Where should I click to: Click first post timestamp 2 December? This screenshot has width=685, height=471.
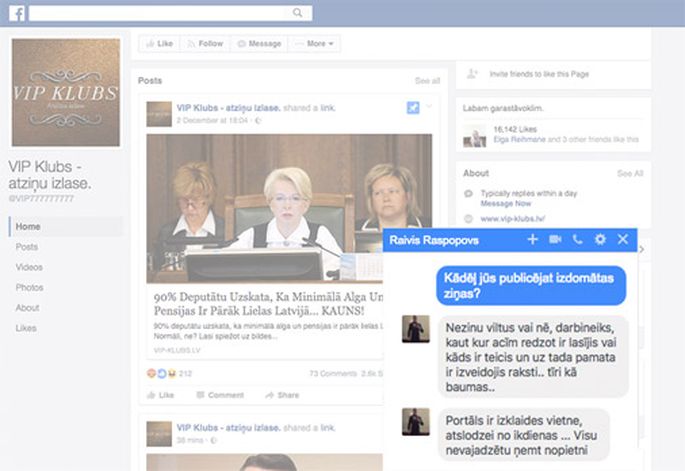pos(212,120)
